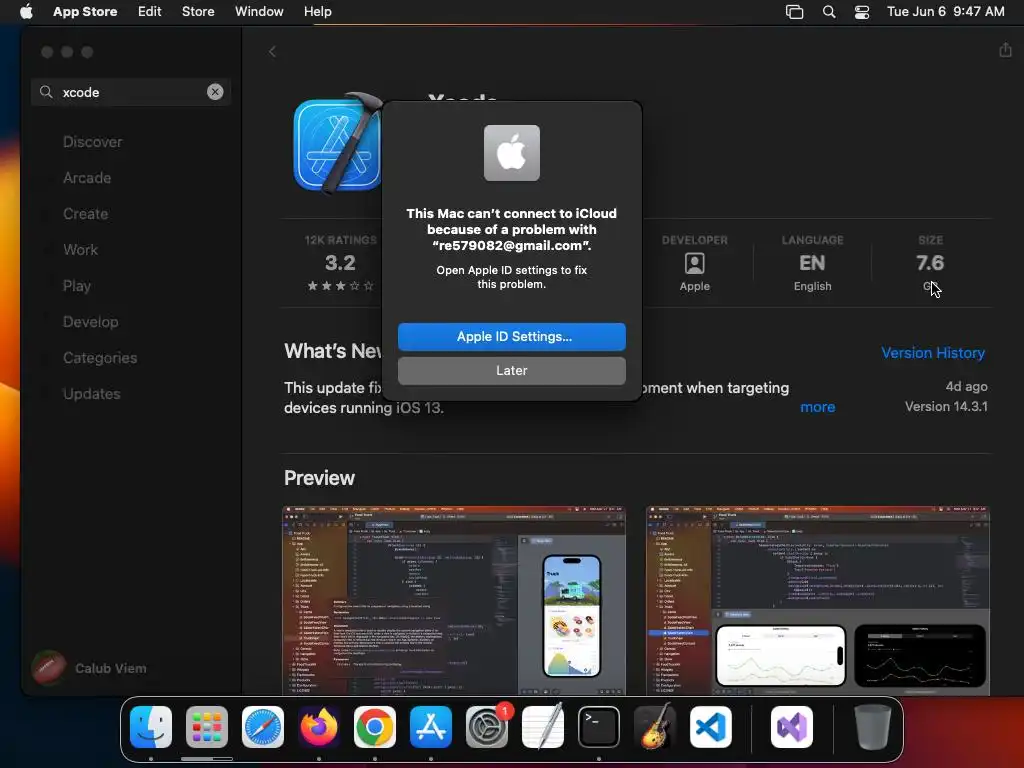This screenshot has width=1024, height=768.
Task: Open the Trash in the Dock
Action: [872, 727]
